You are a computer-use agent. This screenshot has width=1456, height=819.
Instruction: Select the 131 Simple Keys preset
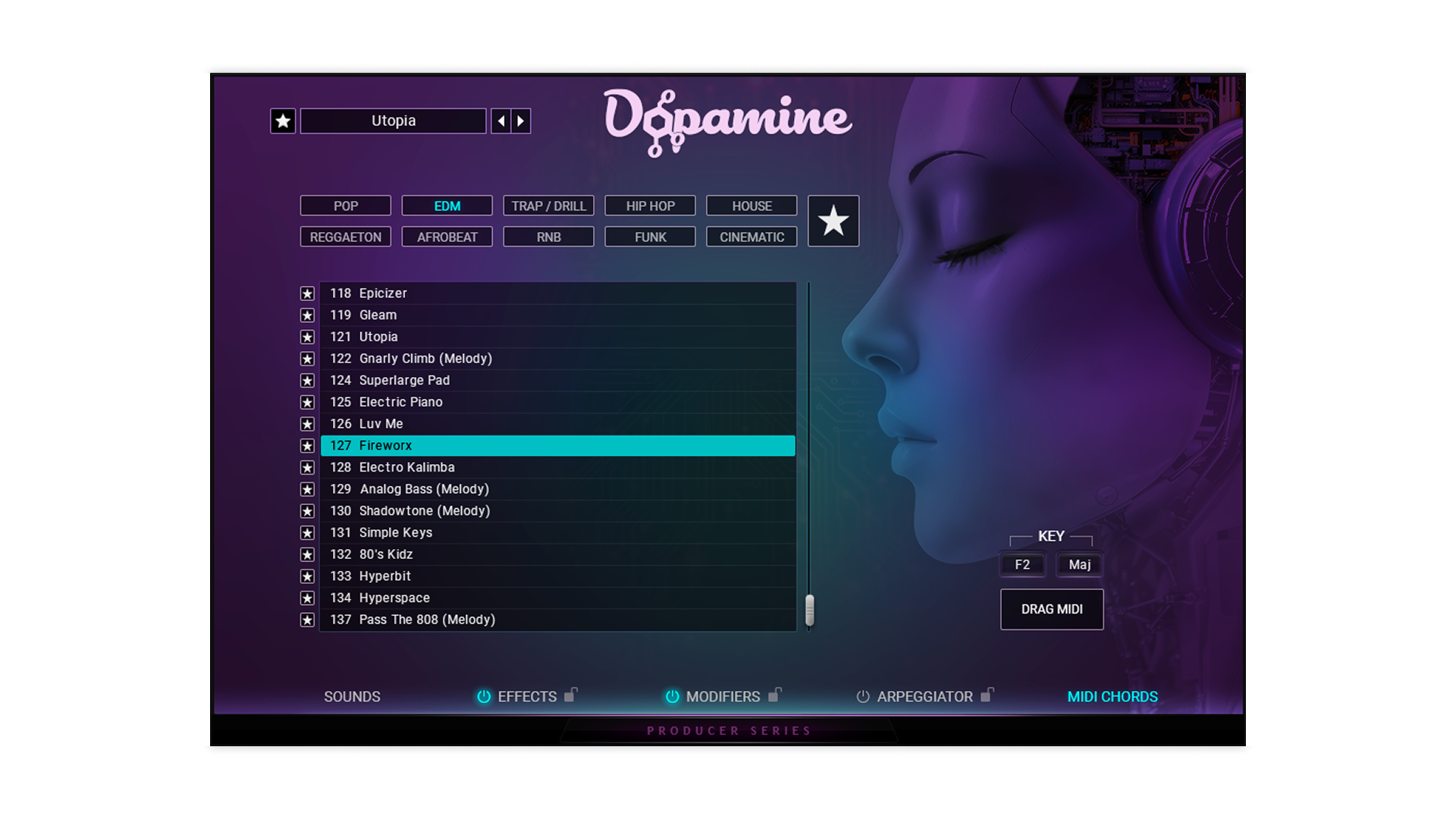[x=558, y=533]
